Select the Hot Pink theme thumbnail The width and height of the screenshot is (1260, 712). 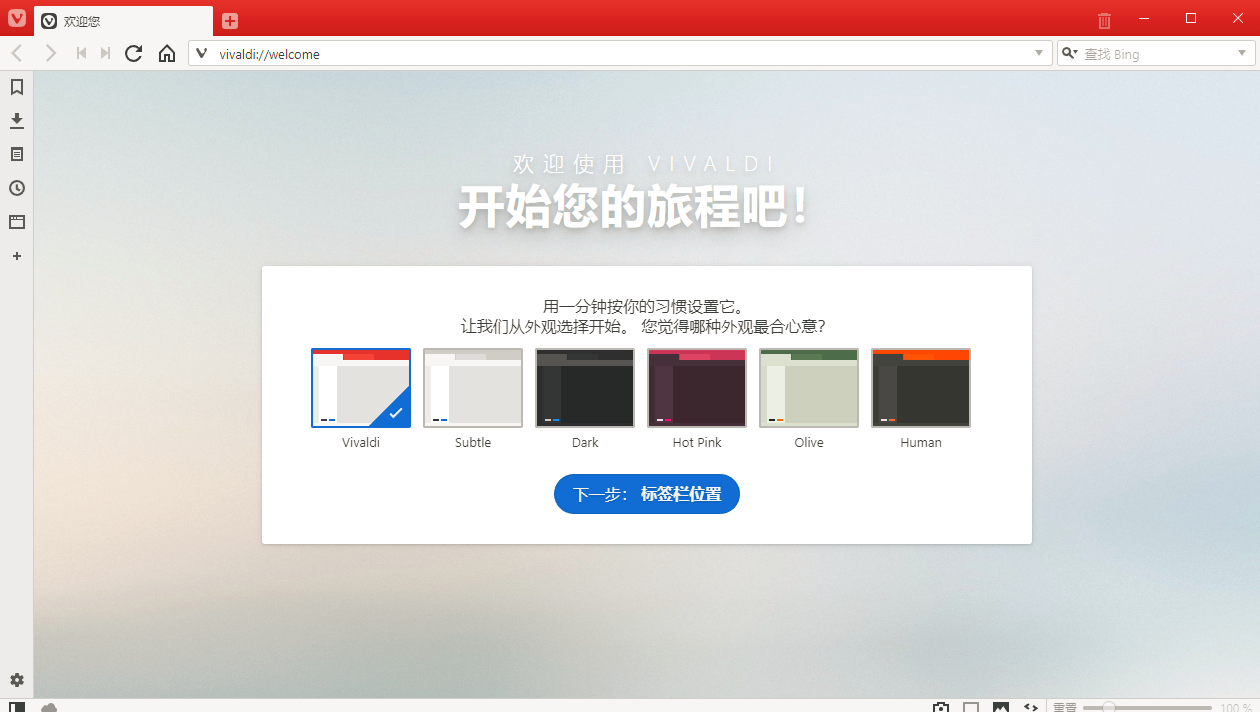click(x=697, y=388)
